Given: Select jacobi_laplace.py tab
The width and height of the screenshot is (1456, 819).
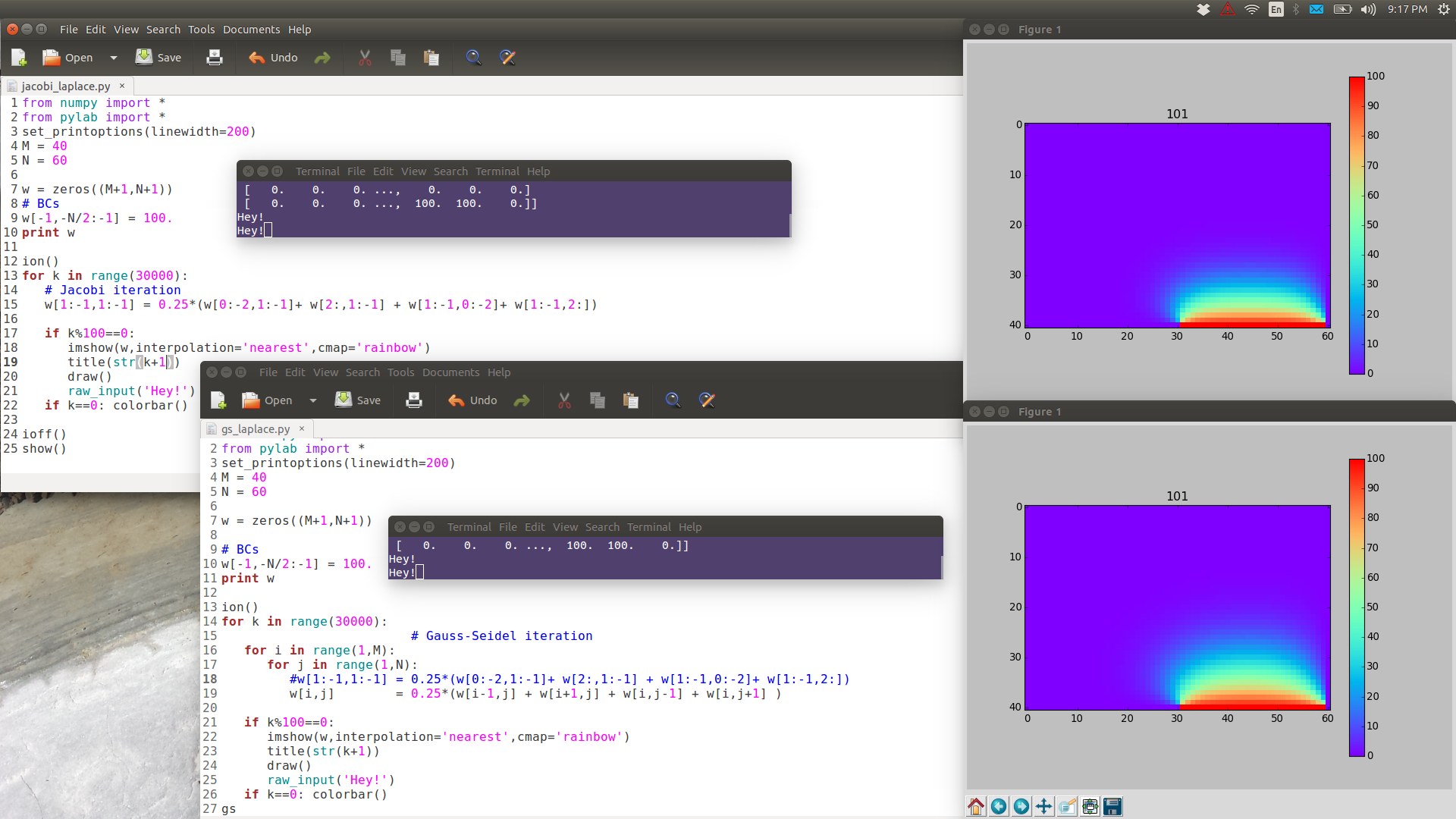Looking at the screenshot, I should coord(65,86).
